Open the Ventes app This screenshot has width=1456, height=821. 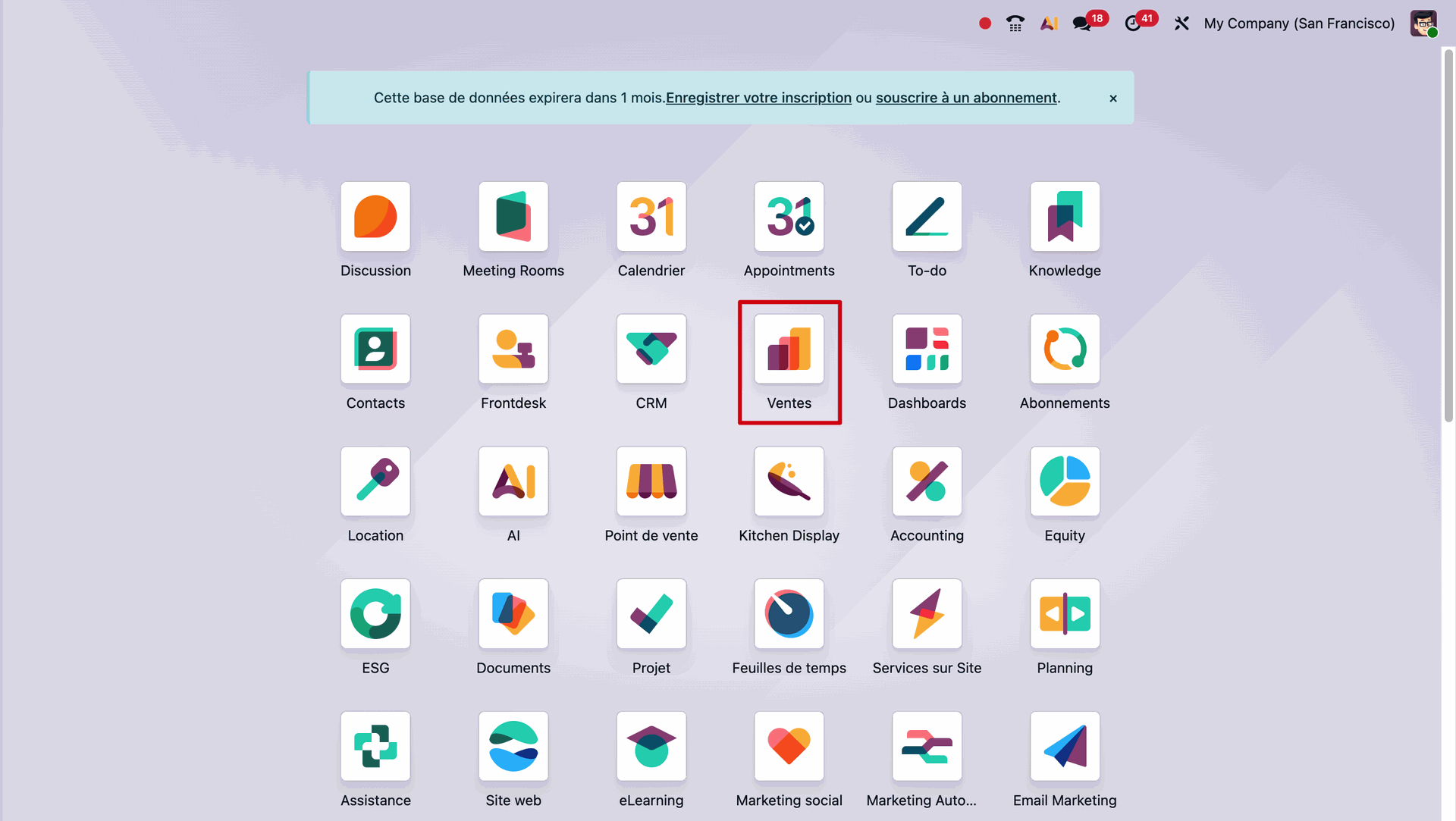click(x=789, y=349)
